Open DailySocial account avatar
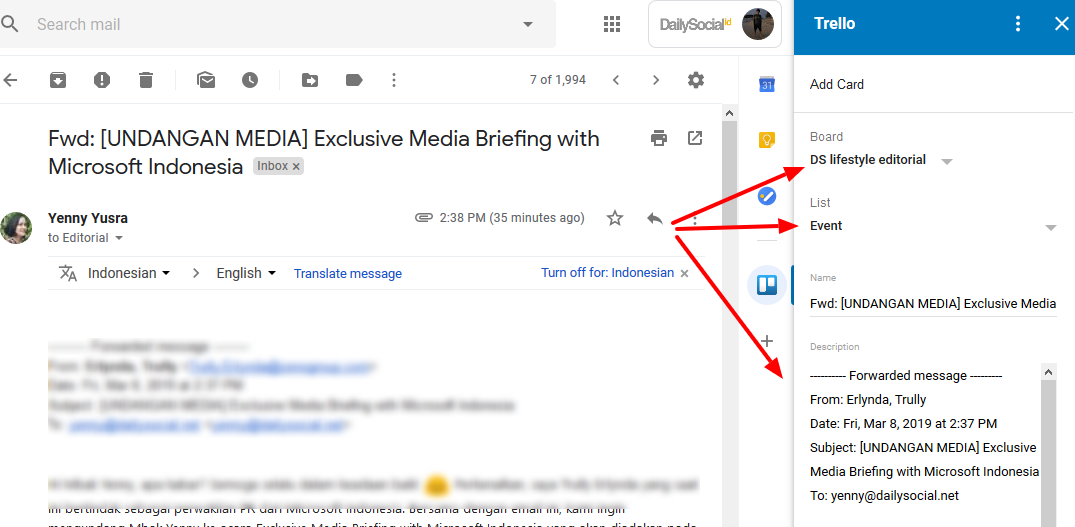Viewport: 1075px width, 527px height. 758,25
